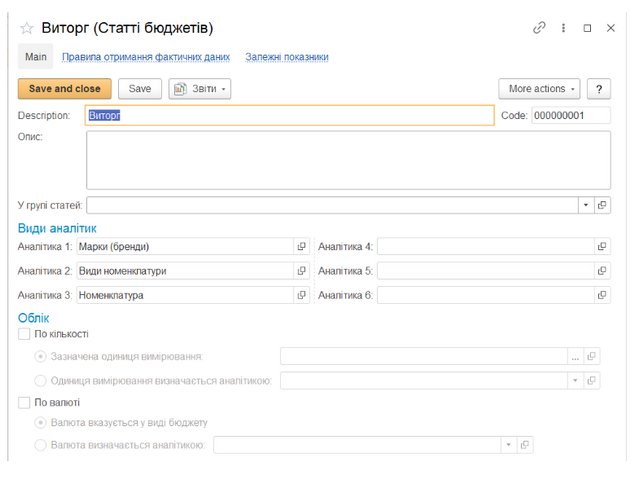Open selected item icon for Аналітика 1

(301, 246)
